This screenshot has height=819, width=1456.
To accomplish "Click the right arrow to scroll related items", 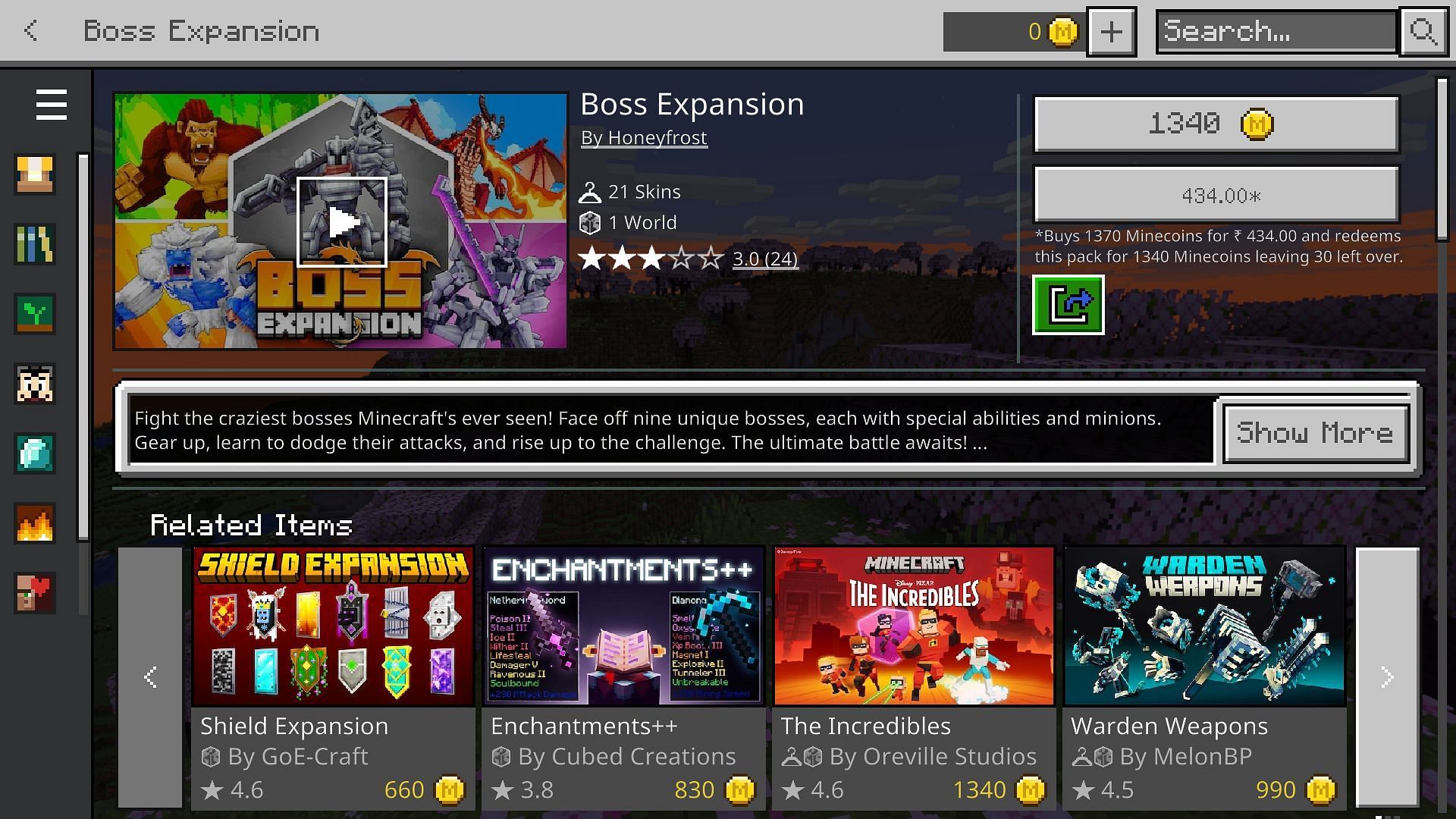I will click(x=1388, y=677).
